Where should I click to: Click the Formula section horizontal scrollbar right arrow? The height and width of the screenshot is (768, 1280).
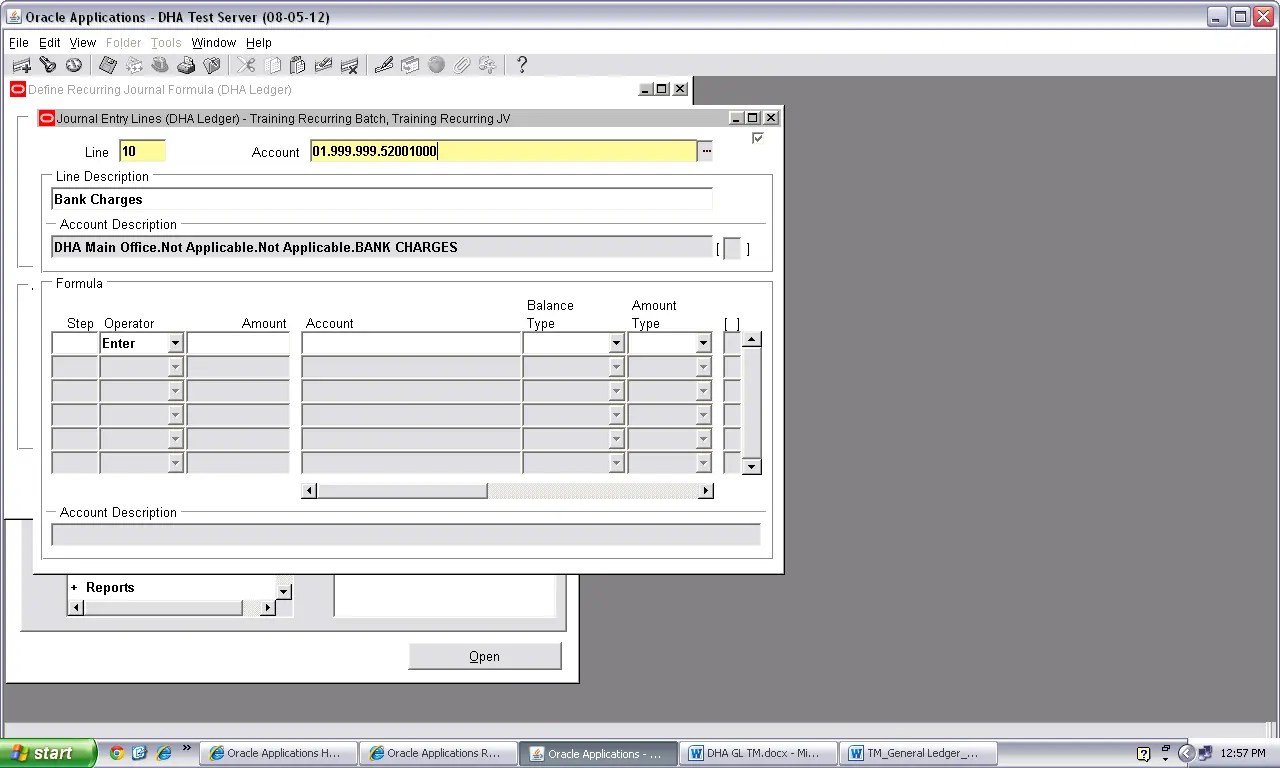[705, 490]
